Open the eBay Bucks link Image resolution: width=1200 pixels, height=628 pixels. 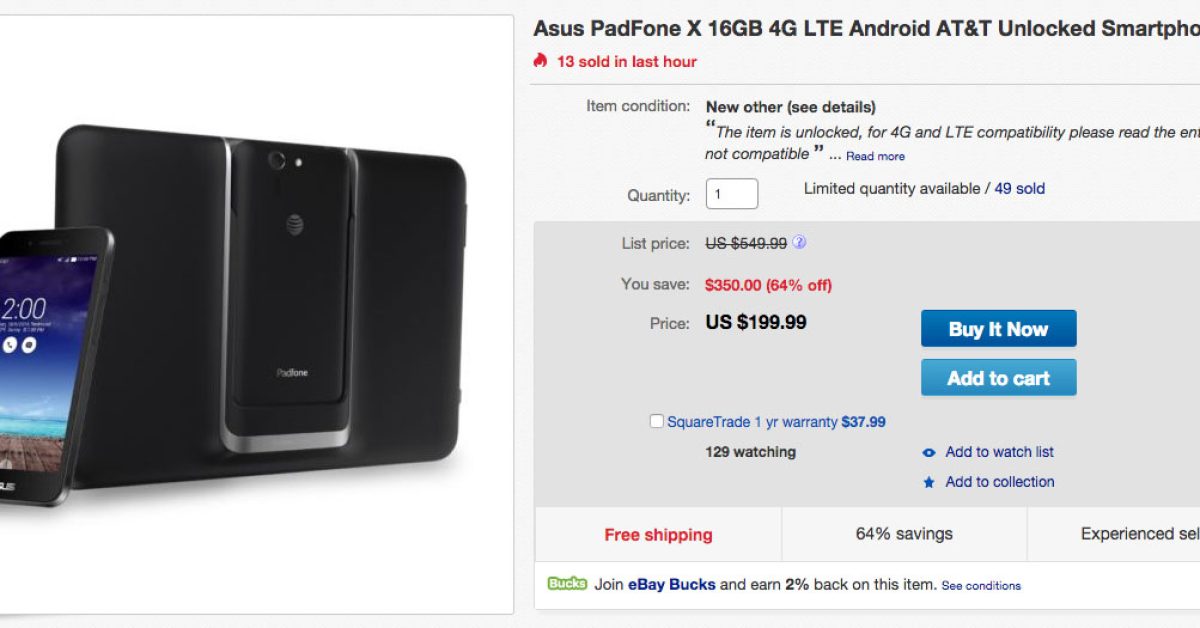point(671,585)
